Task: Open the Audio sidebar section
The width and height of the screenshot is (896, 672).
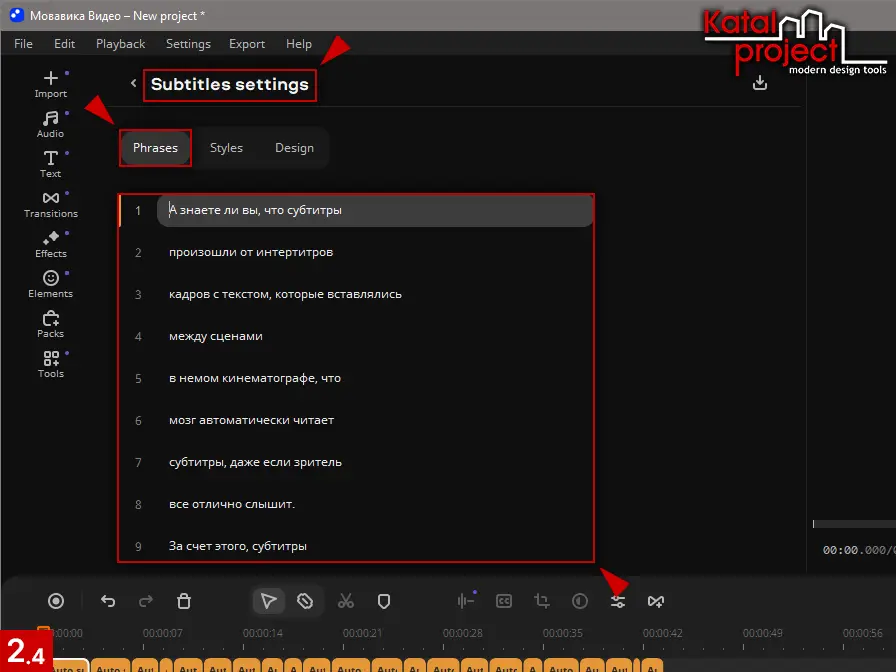Action: point(51,124)
